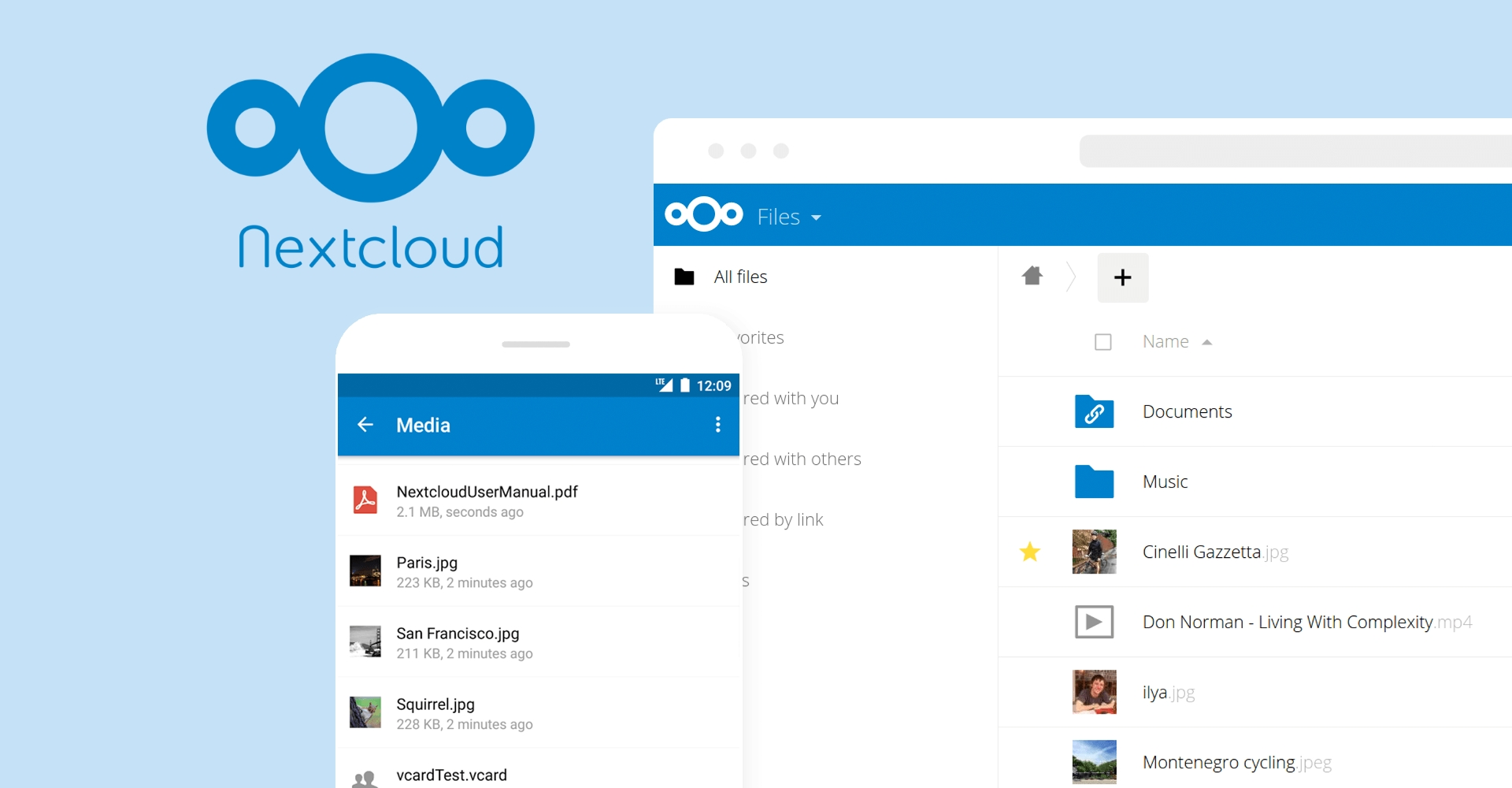Click the All files folder icon in sidebar
This screenshot has height=788, width=1512.
tap(684, 277)
